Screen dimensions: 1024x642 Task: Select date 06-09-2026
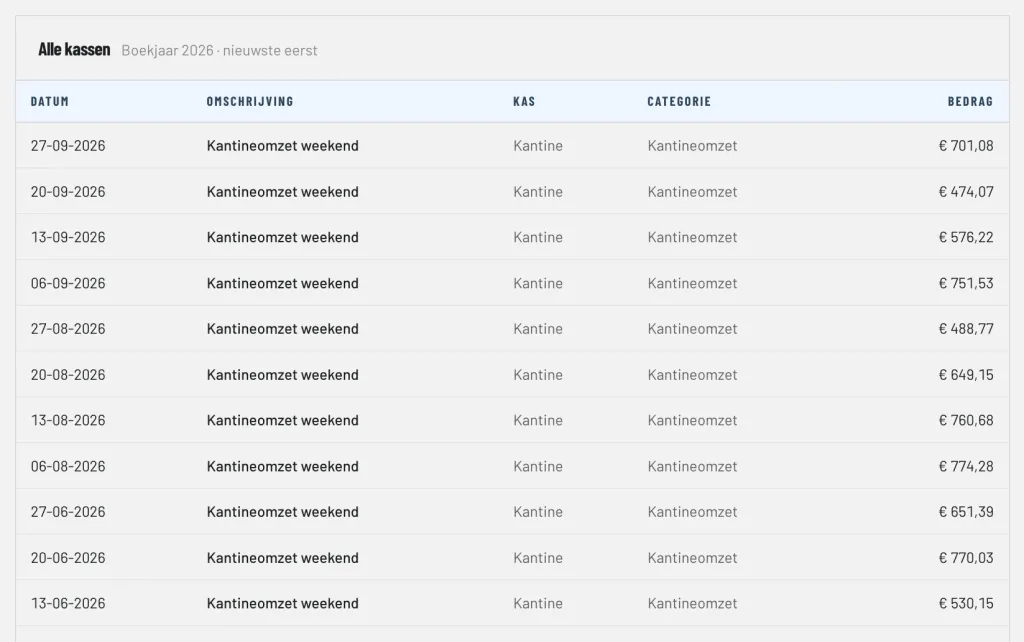68,283
